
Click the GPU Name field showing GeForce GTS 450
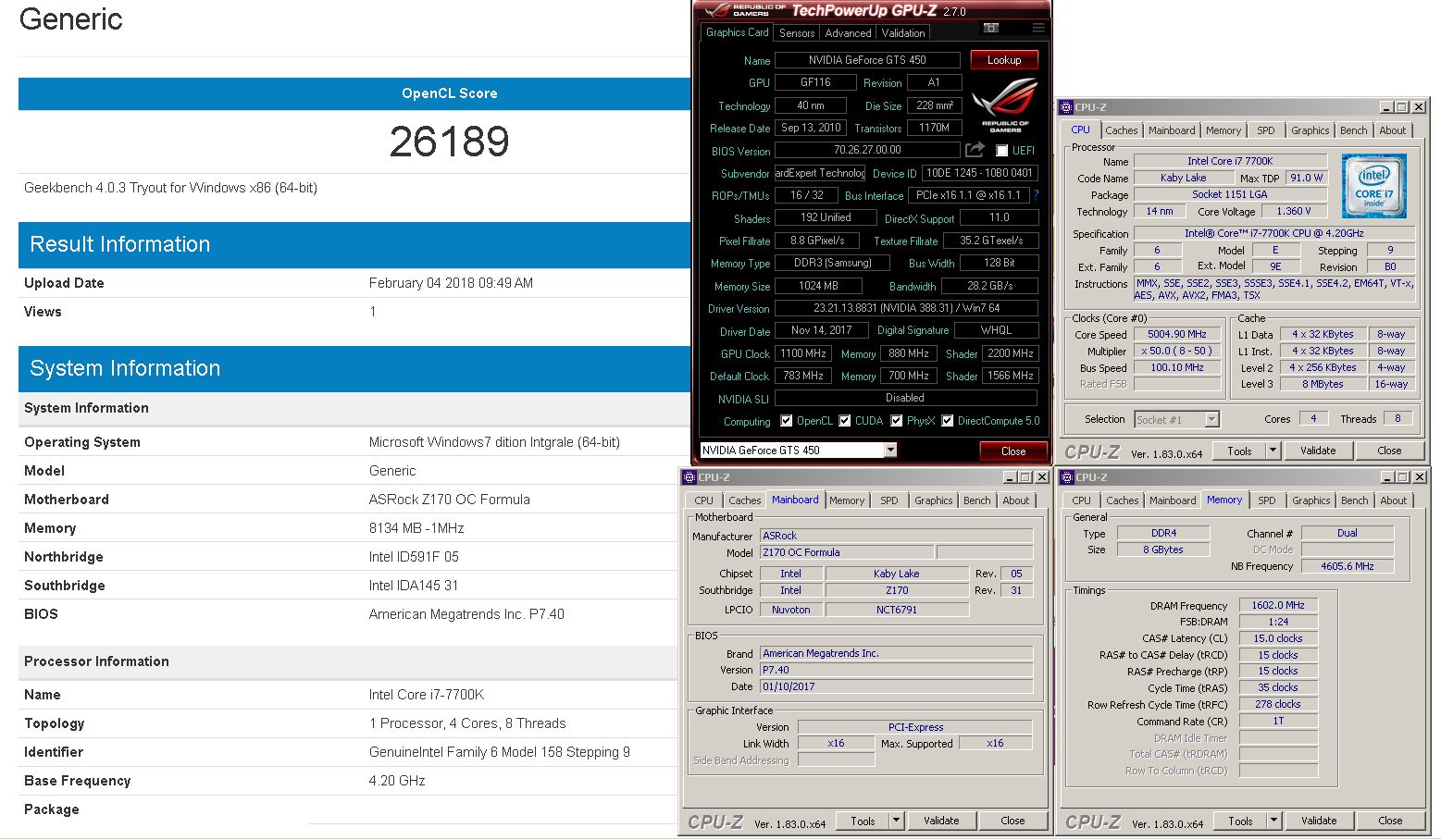point(867,60)
